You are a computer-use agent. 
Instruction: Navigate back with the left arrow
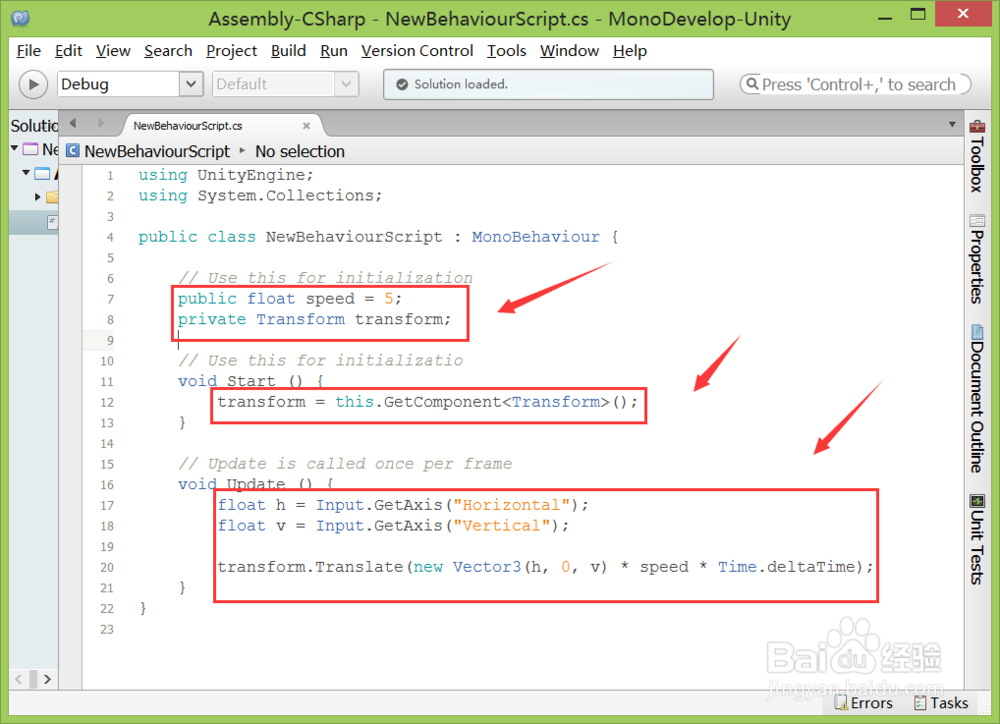point(73,123)
